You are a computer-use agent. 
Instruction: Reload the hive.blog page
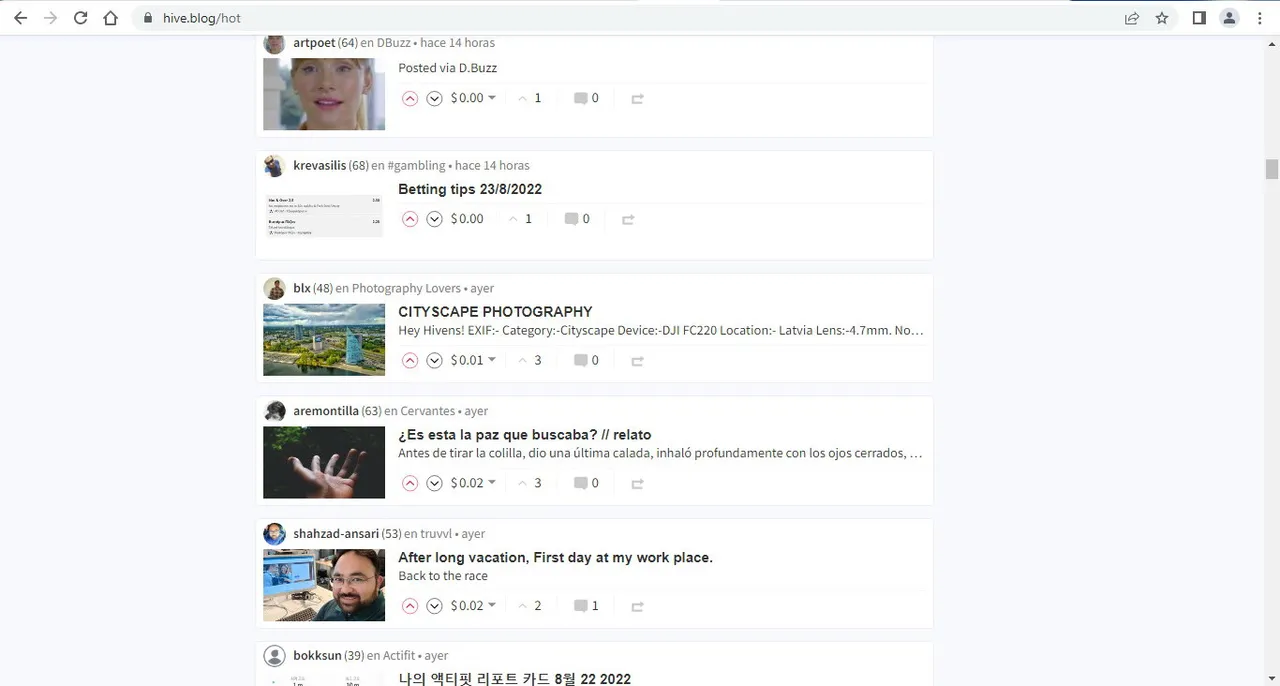(80, 18)
